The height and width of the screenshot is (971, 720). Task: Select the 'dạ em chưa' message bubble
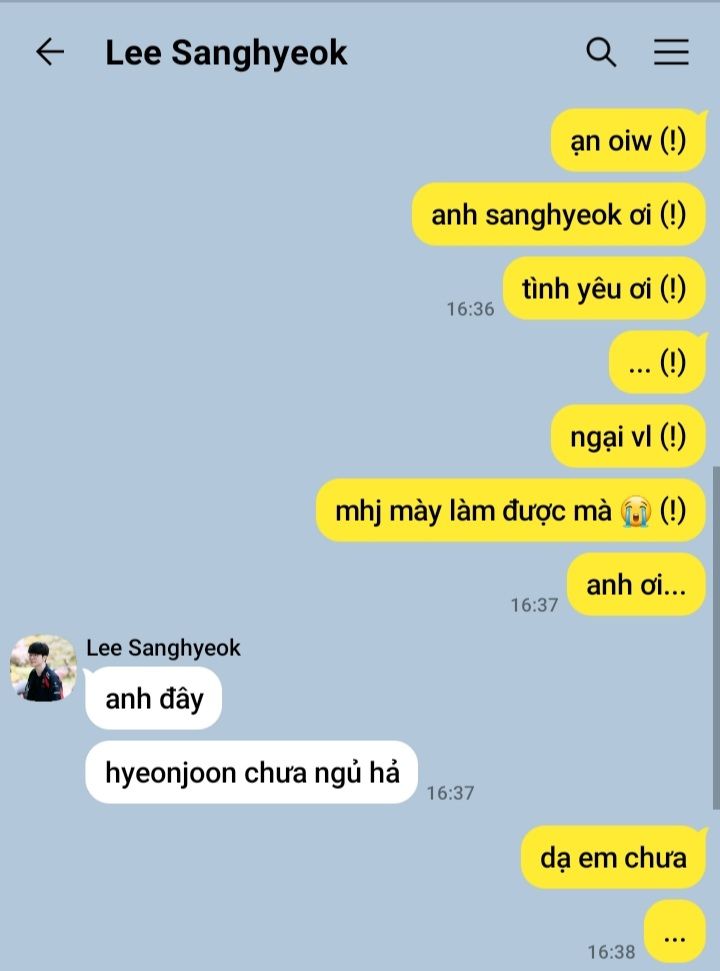click(x=614, y=858)
